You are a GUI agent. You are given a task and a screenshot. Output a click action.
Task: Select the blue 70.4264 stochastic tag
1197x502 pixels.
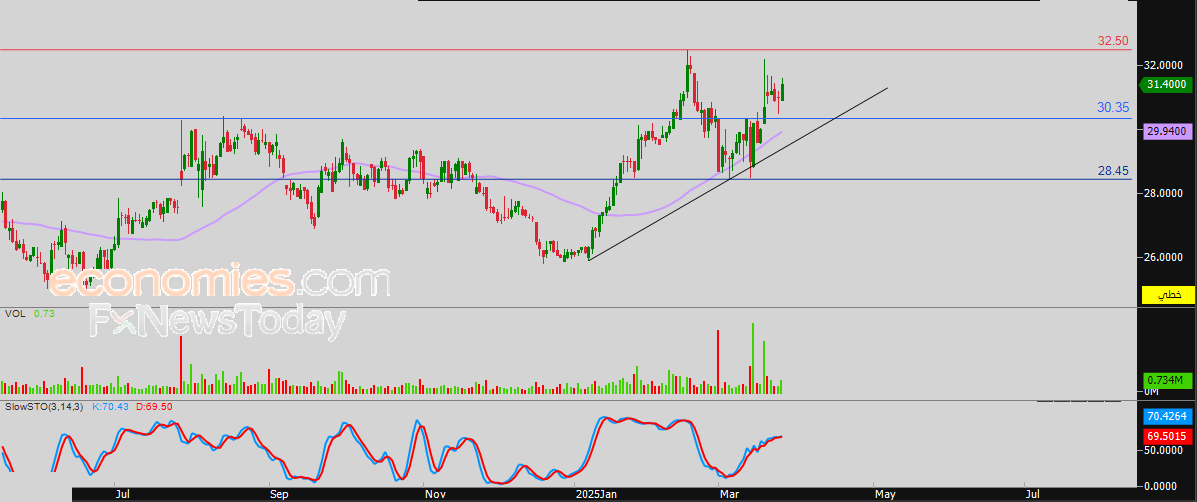pos(1168,417)
